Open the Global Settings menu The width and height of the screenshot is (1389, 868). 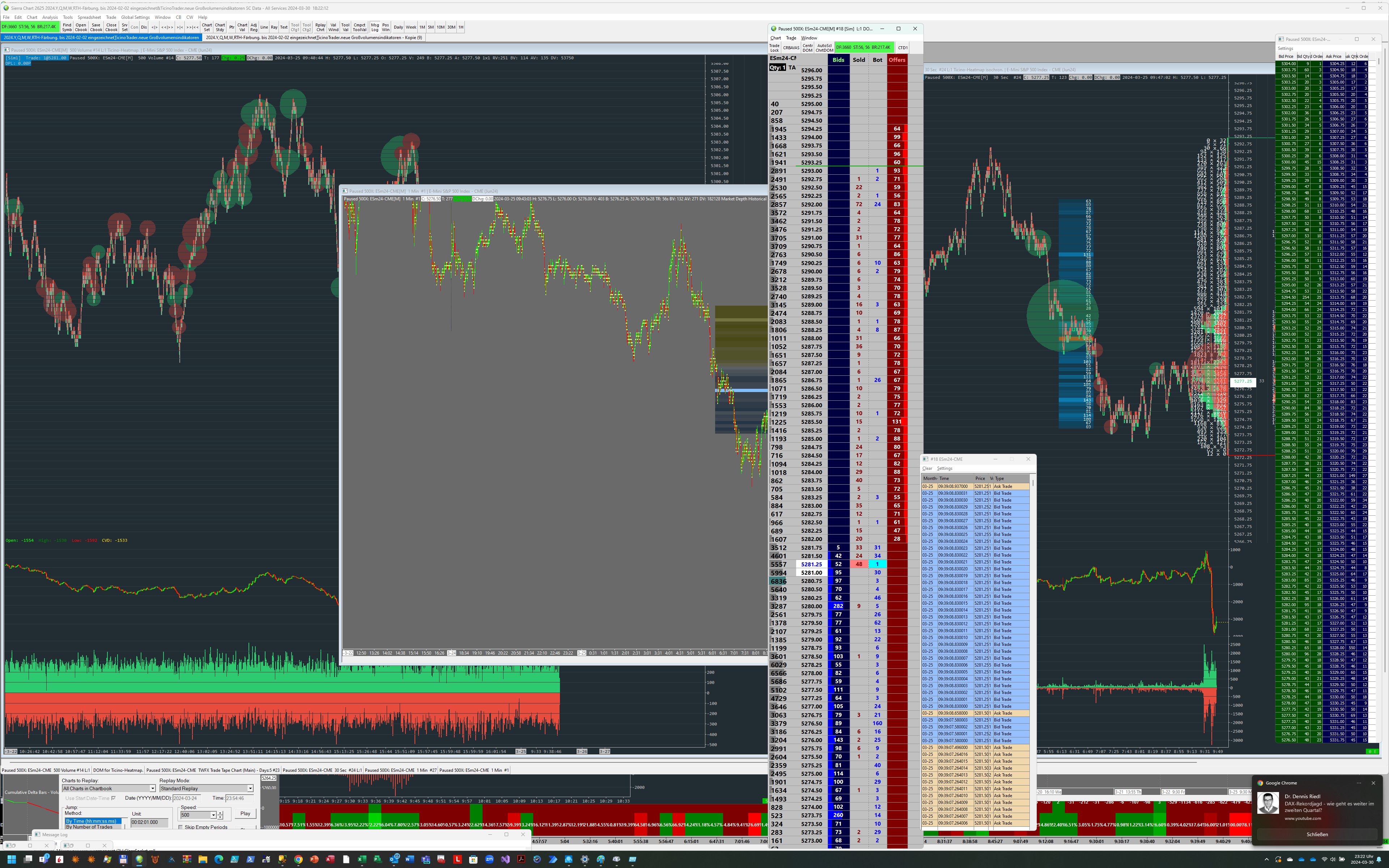(x=135, y=17)
